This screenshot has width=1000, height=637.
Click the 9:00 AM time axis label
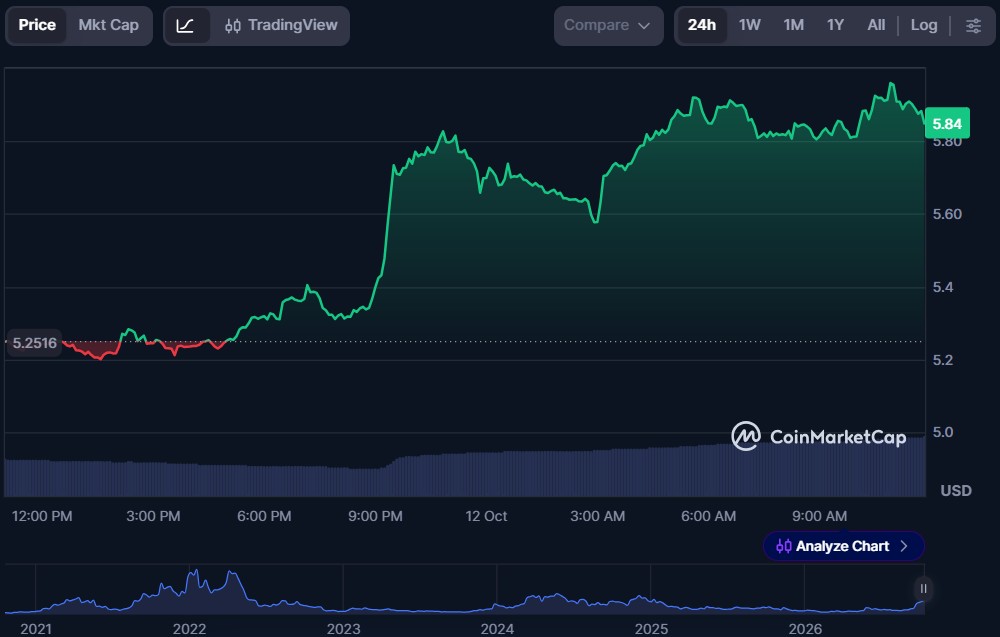(x=820, y=516)
